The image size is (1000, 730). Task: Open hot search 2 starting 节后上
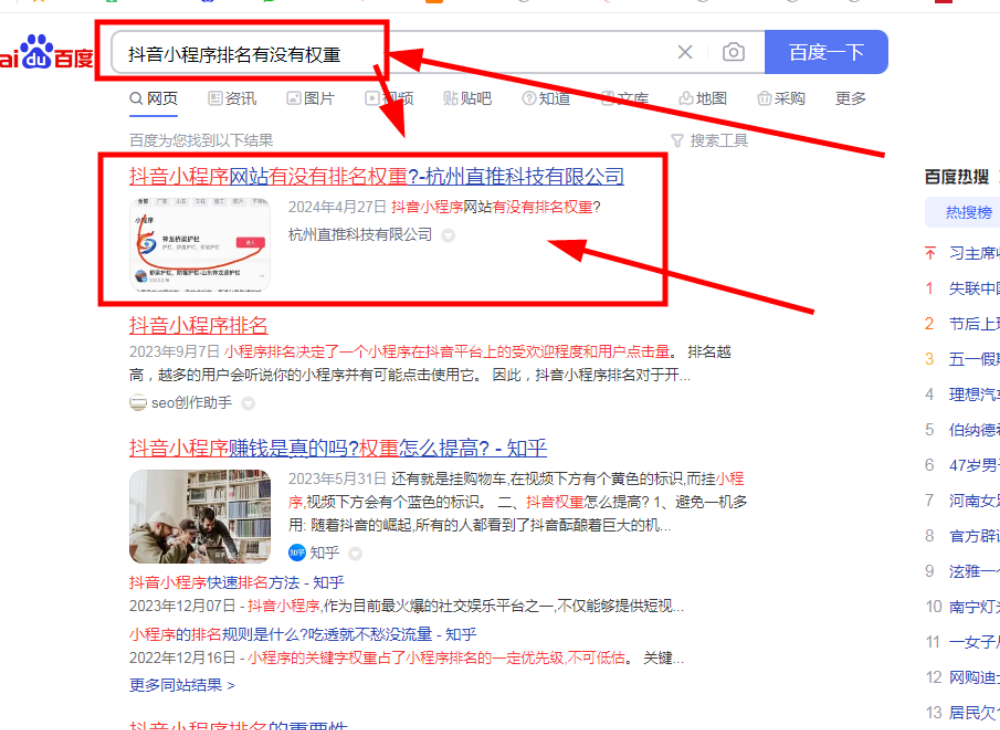pyautogui.click(x=974, y=324)
